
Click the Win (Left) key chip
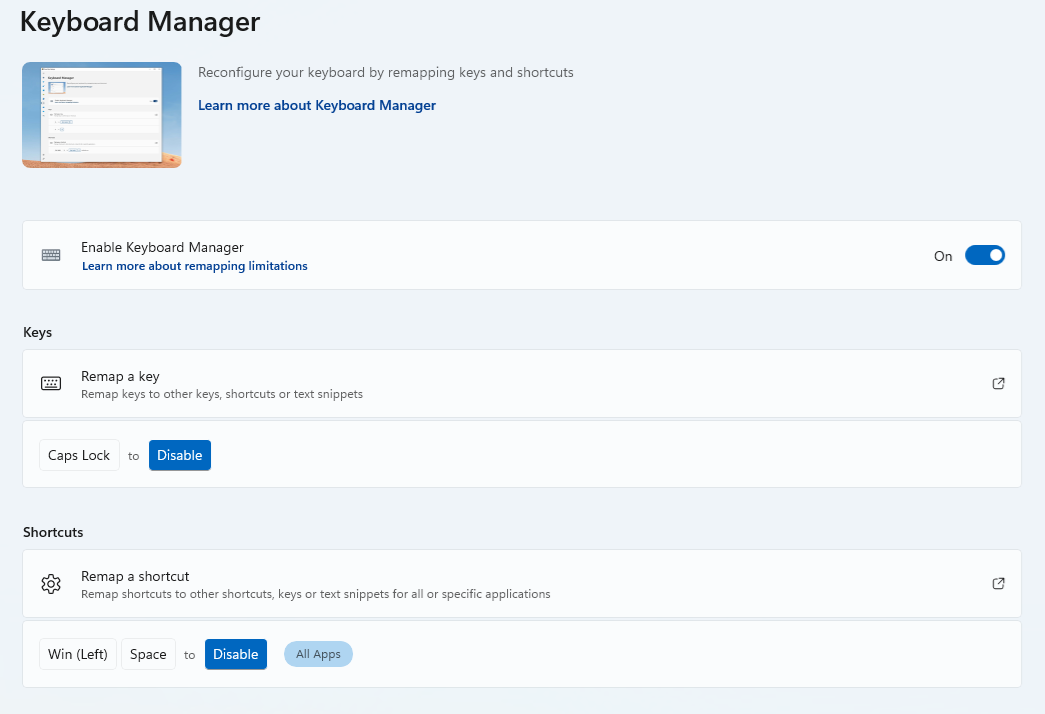click(78, 654)
